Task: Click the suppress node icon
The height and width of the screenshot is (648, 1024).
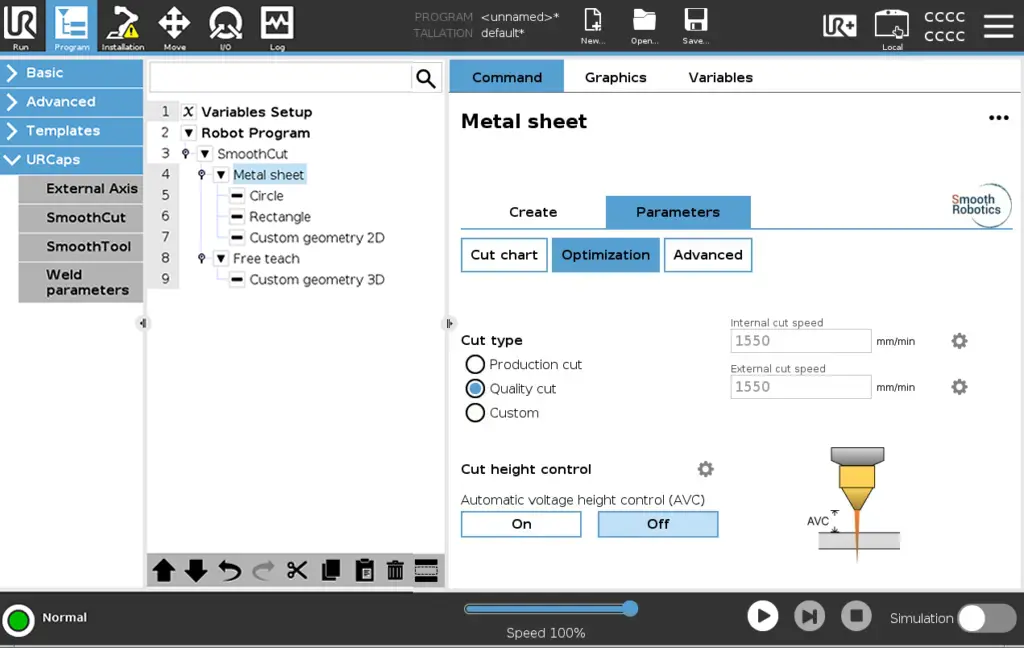Action: (426, 570)
